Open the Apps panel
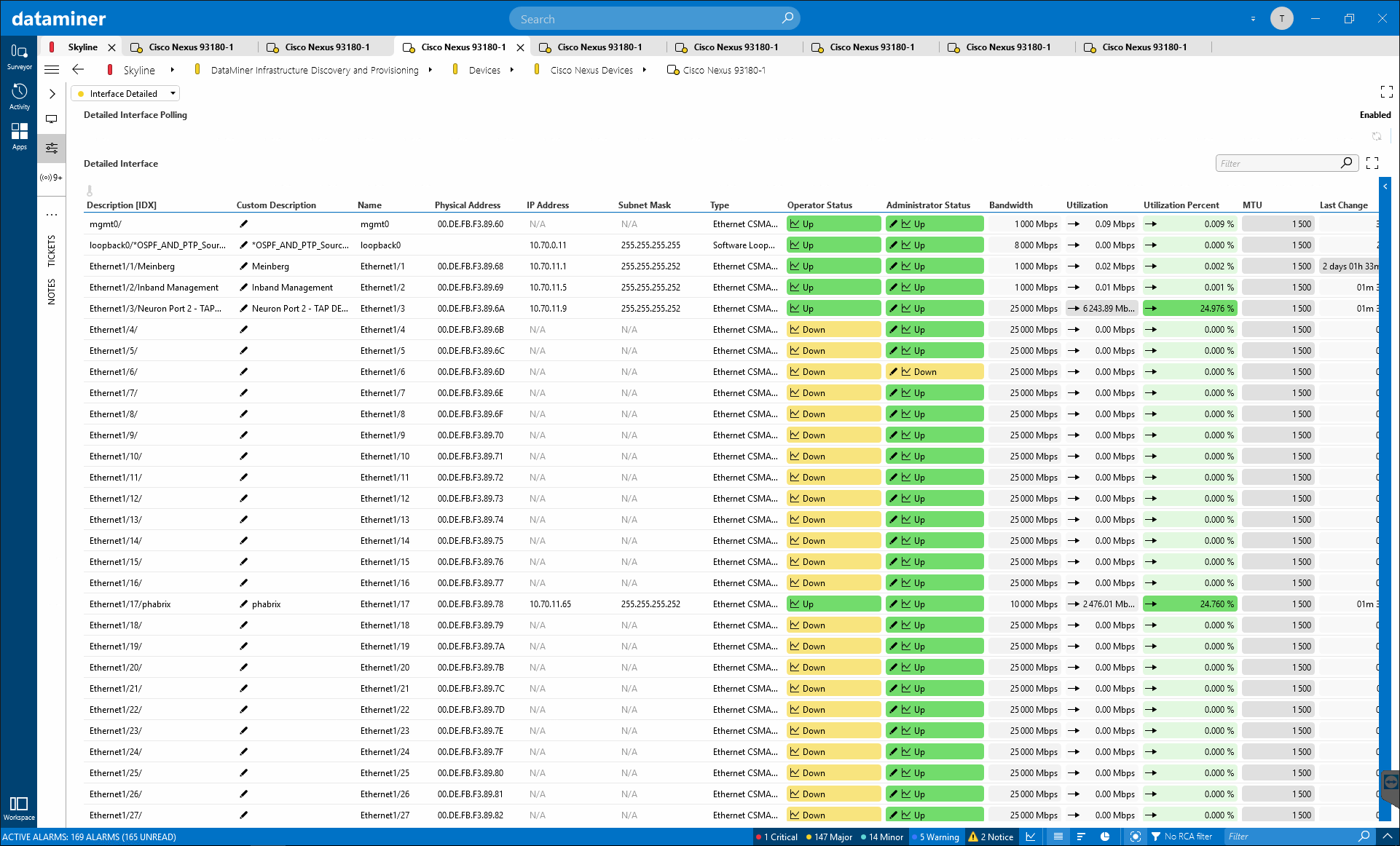 pos(19,136)
